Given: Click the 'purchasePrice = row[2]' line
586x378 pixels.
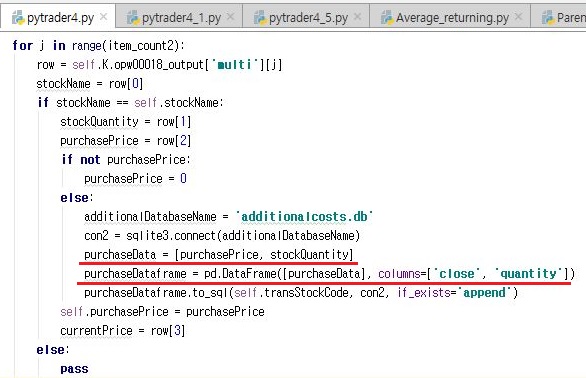Looking at the screenshot, I should 126,141.
